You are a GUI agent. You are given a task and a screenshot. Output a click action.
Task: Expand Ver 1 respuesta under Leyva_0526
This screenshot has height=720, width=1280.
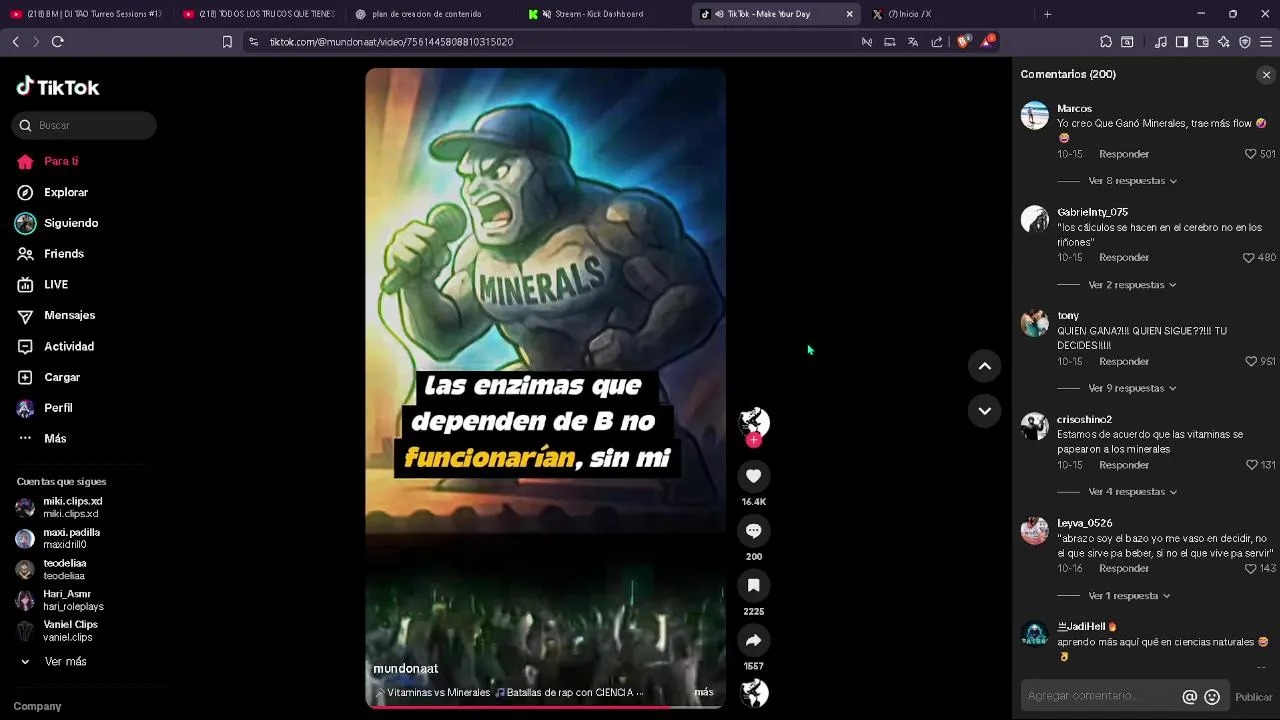(x=1129, y=596)
